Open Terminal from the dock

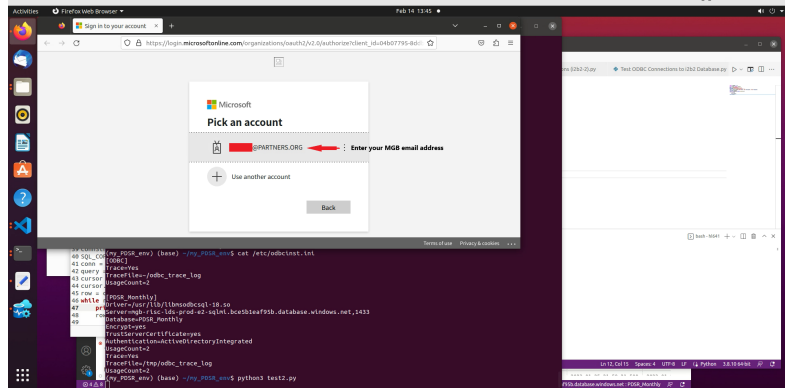point(23,253)
